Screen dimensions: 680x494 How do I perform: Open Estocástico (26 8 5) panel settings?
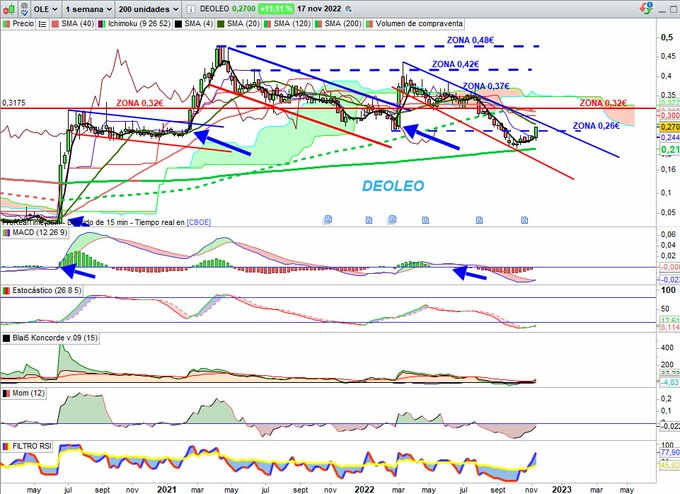[x=46, y=290]
